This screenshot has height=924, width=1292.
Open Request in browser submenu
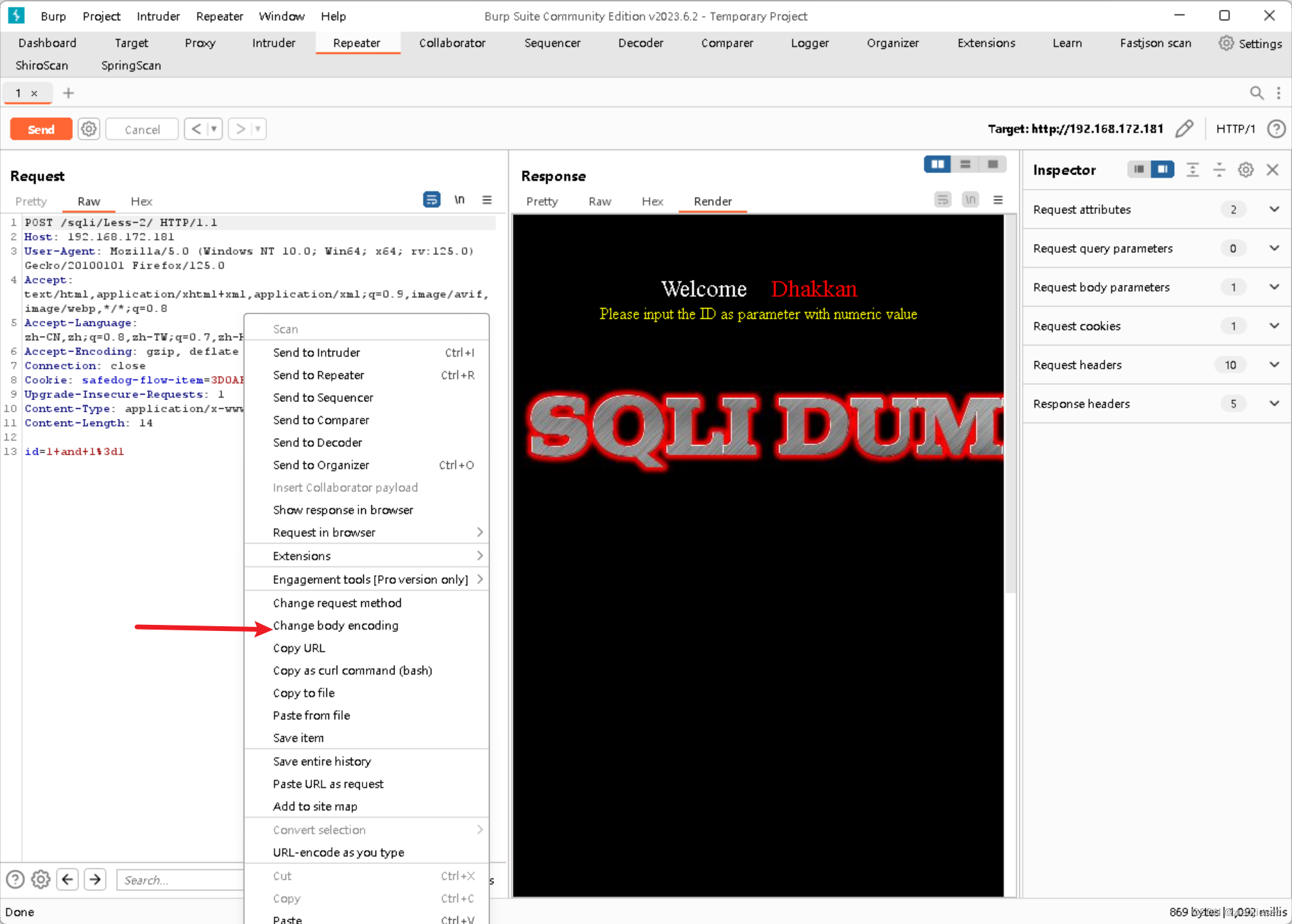pos(367,532)
